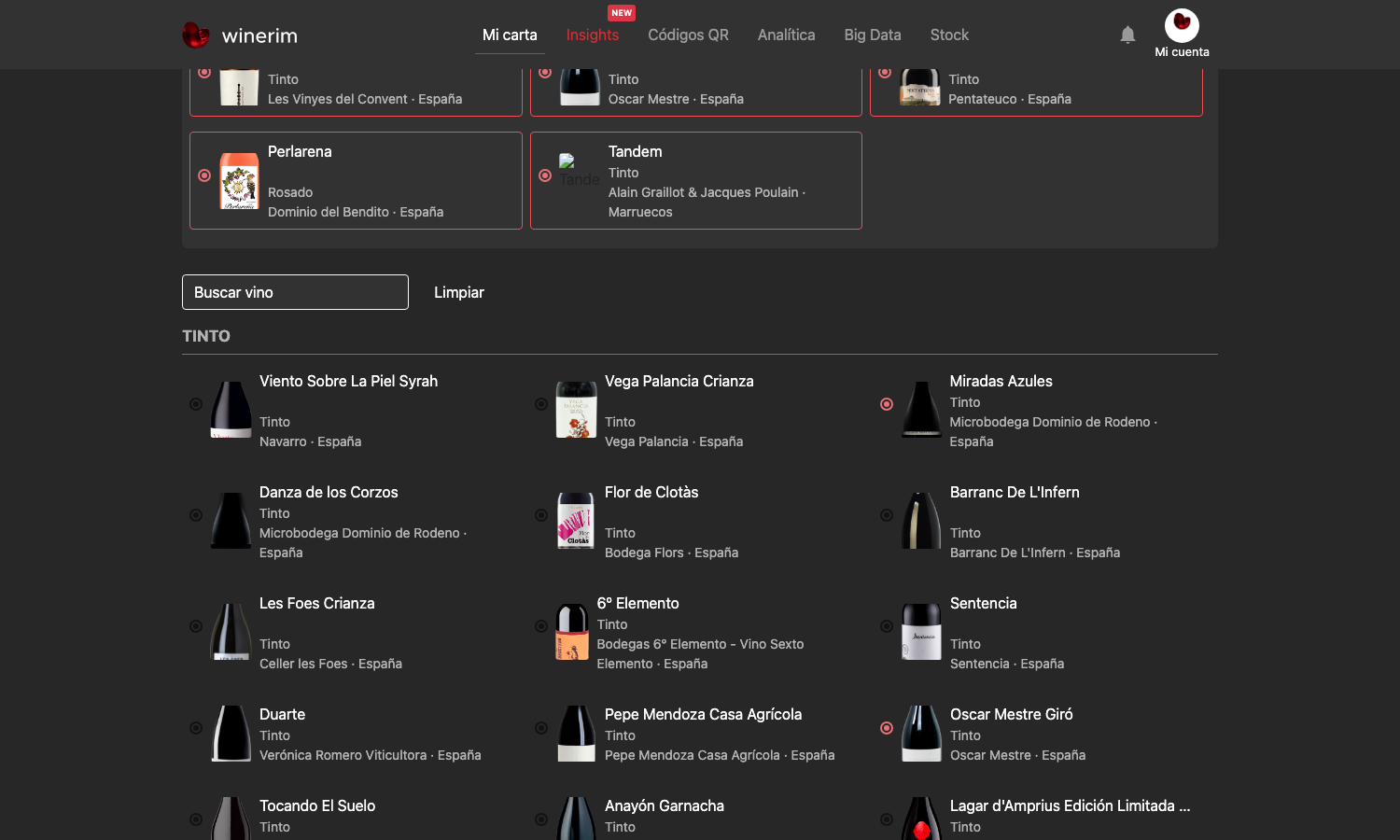Click the Tandem wine name
The height and width of the screenshot is (840, 1400).
(636, 151)
